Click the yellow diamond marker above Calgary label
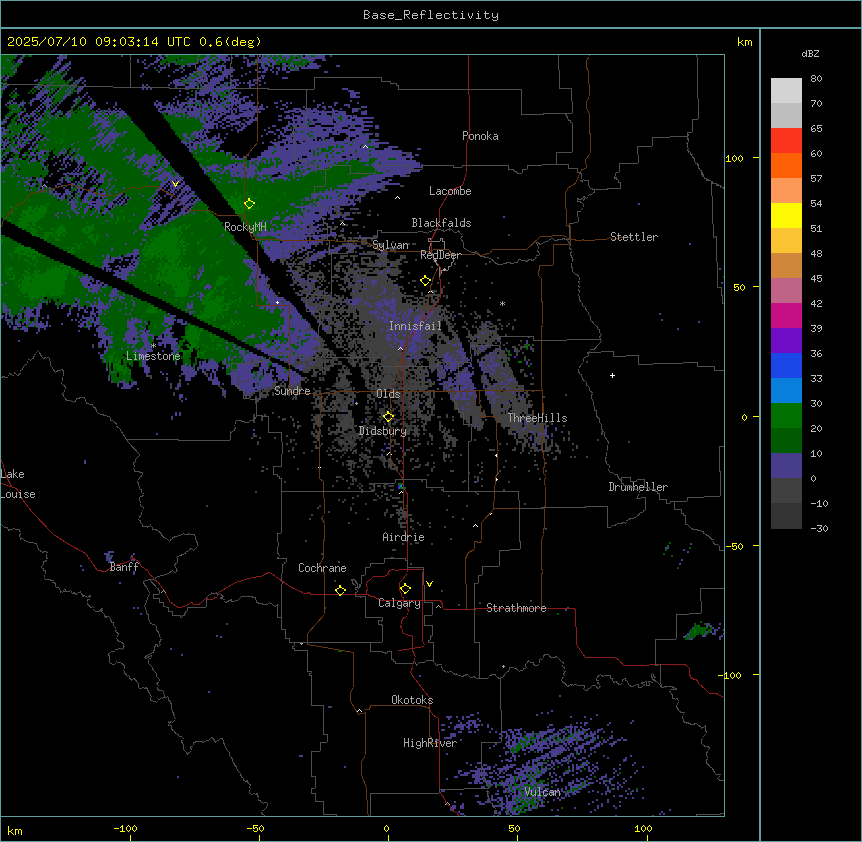 (x=405, y=589)
